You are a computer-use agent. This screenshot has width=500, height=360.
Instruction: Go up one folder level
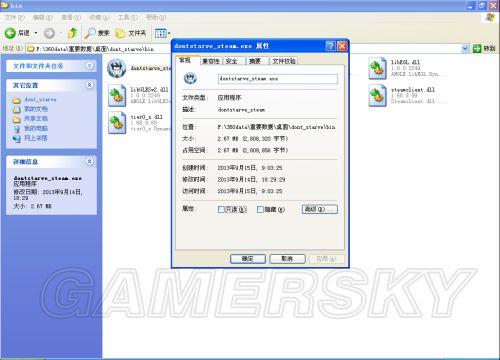pyautogui.click(x=72, y=33)
